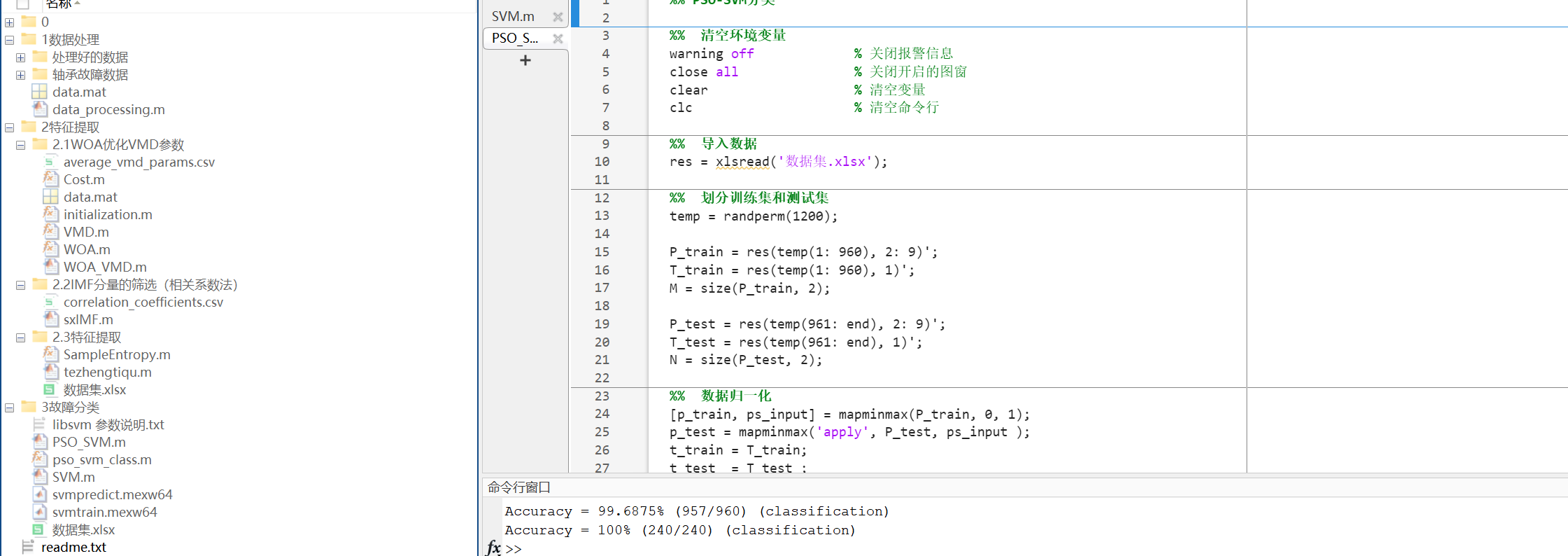Image resolution: width=1568 pixels, height=556 pixels.
Task: Select the PSO_S... editor tab
Action: [515, 38]
